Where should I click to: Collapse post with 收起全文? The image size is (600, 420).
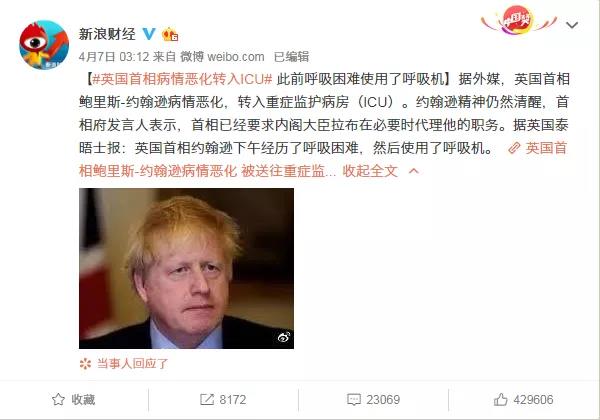point(370,171)
